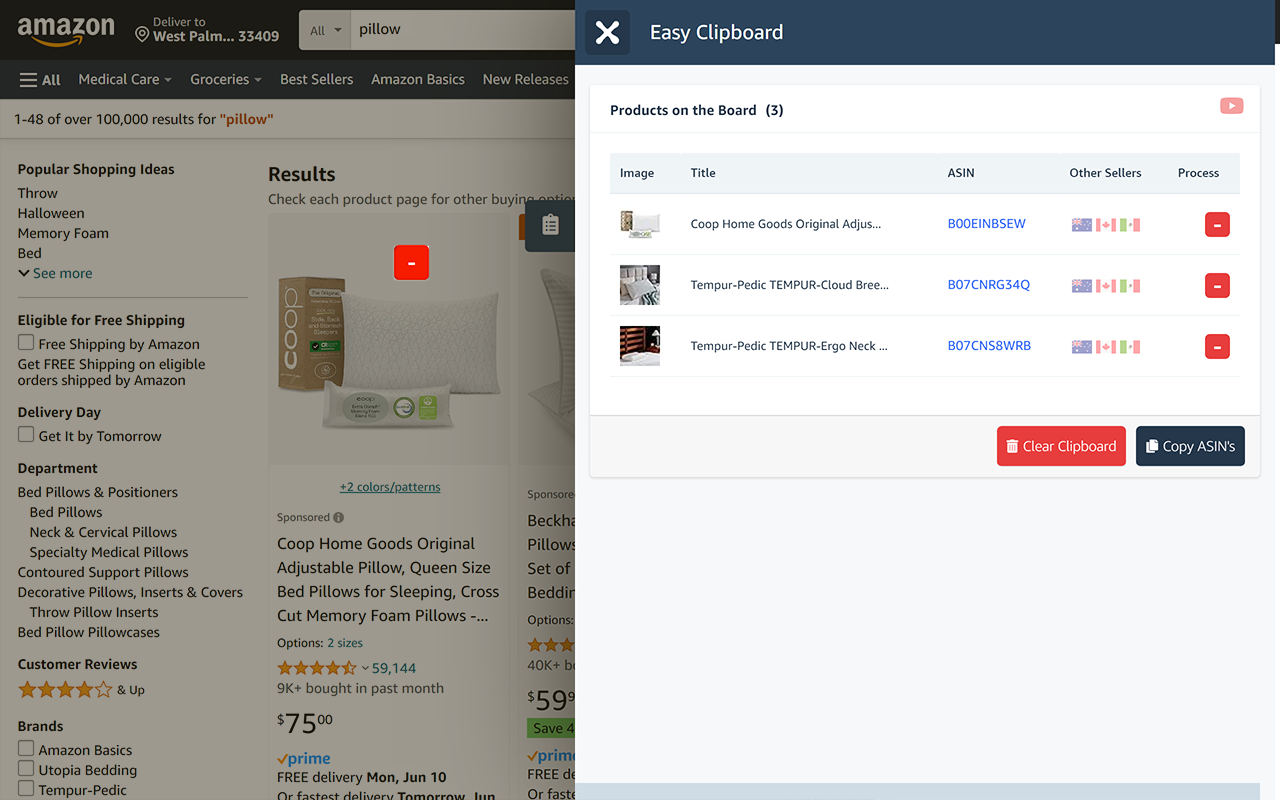
Task: Click the Mexico flag for B07CNS8WRB
Action: (1130, 347)
